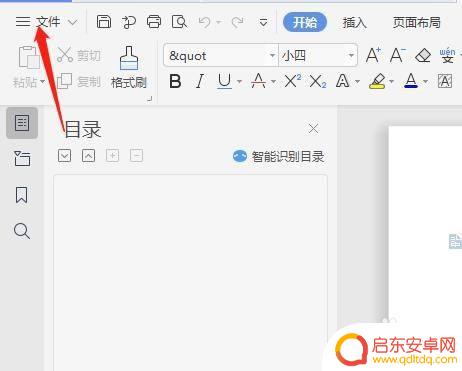Click the Undo icon
Viewport: 462px width, 371px height.
pos(205,23)
